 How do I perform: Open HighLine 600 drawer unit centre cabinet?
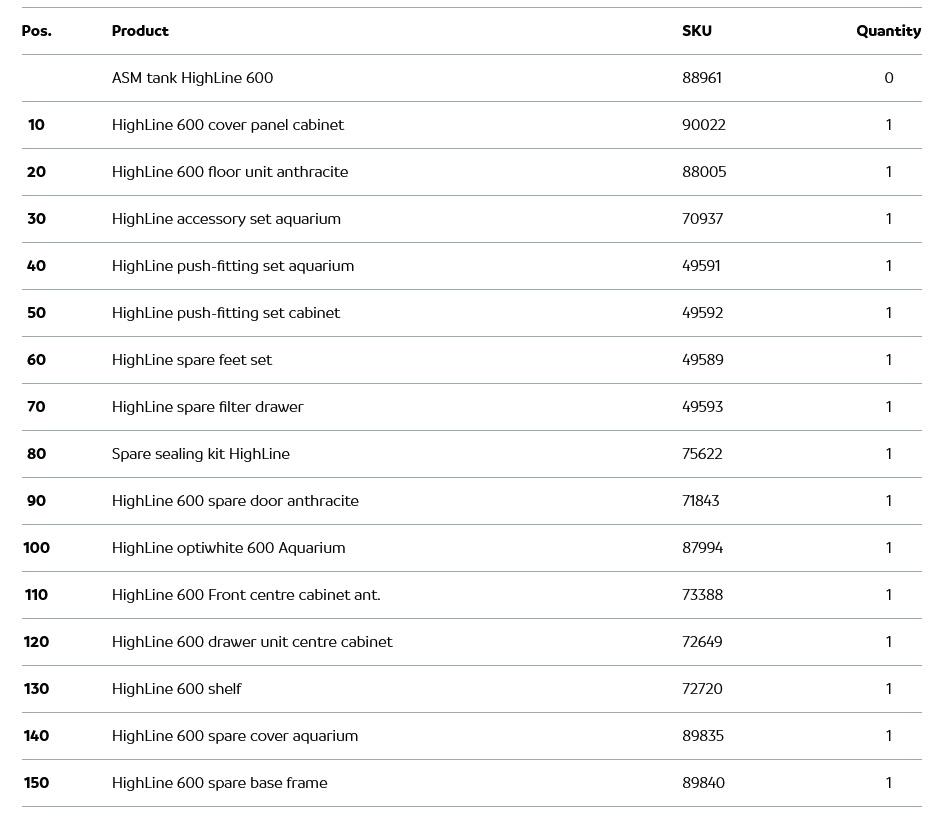(252, 642)
